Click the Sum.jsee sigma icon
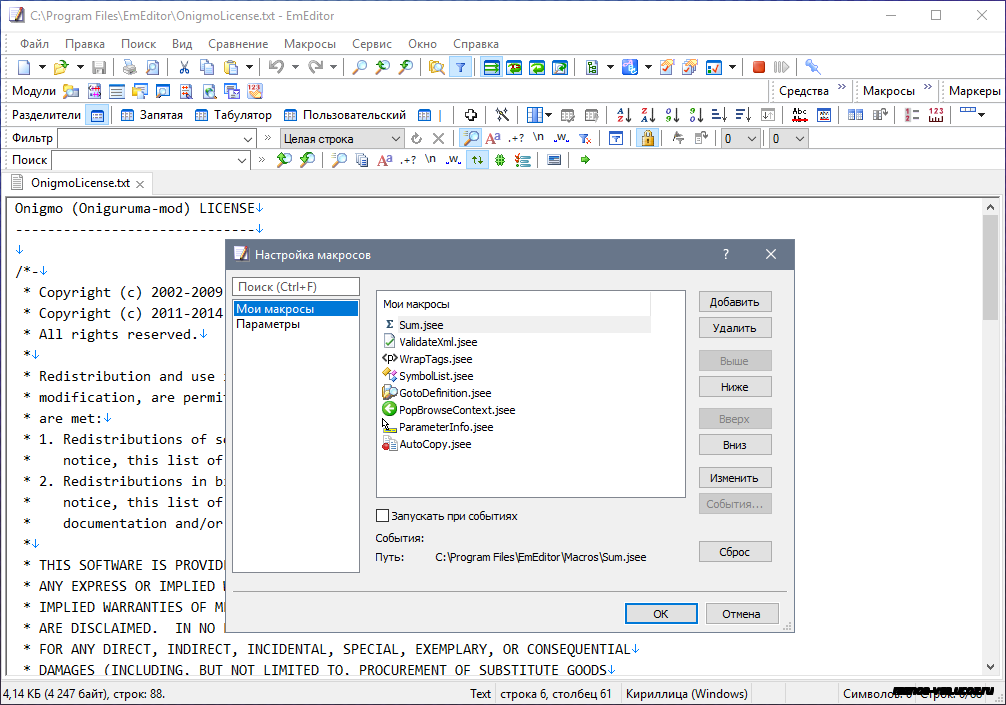The height and width of the screenshot is (705, 1006). [x=389, y=325]
